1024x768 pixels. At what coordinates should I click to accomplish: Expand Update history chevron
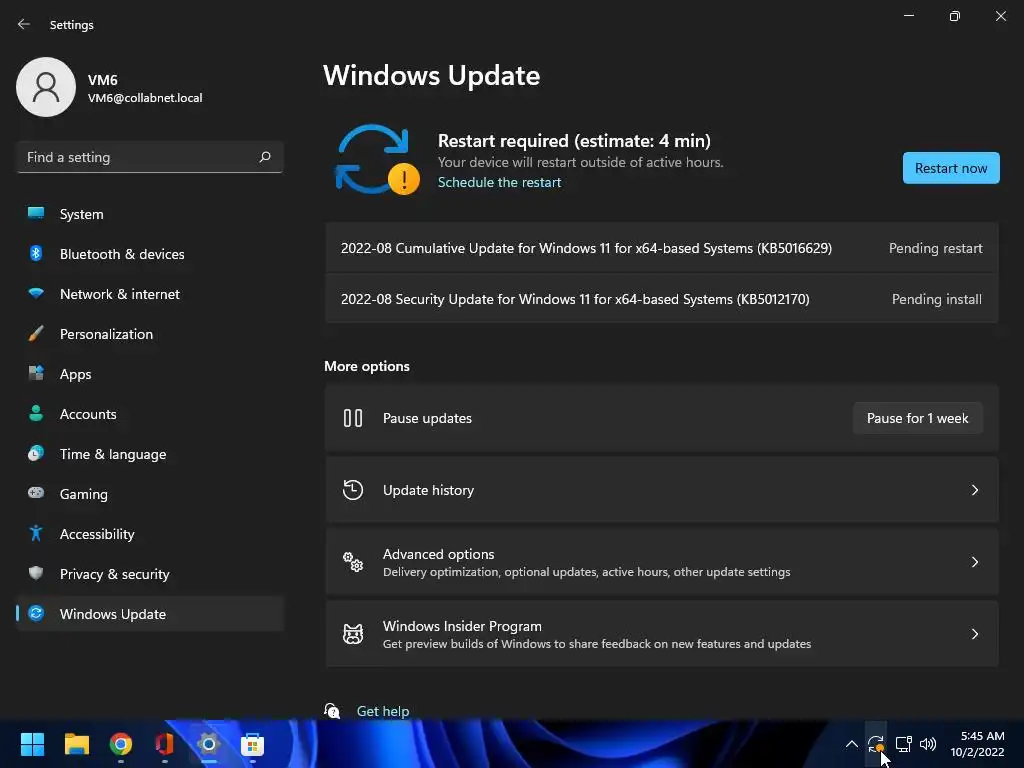974,490
